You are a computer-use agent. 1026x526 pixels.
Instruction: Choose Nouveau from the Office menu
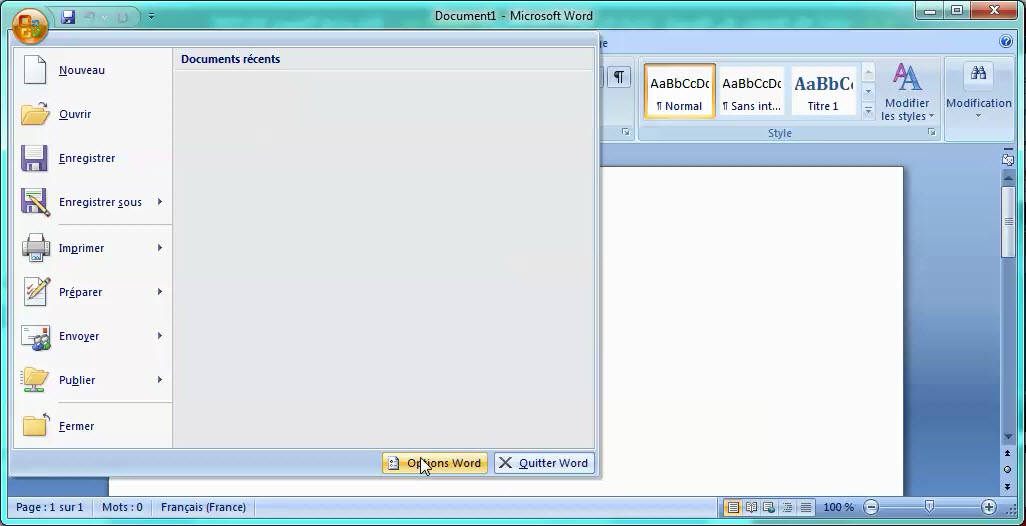click(x=92, y=70)
